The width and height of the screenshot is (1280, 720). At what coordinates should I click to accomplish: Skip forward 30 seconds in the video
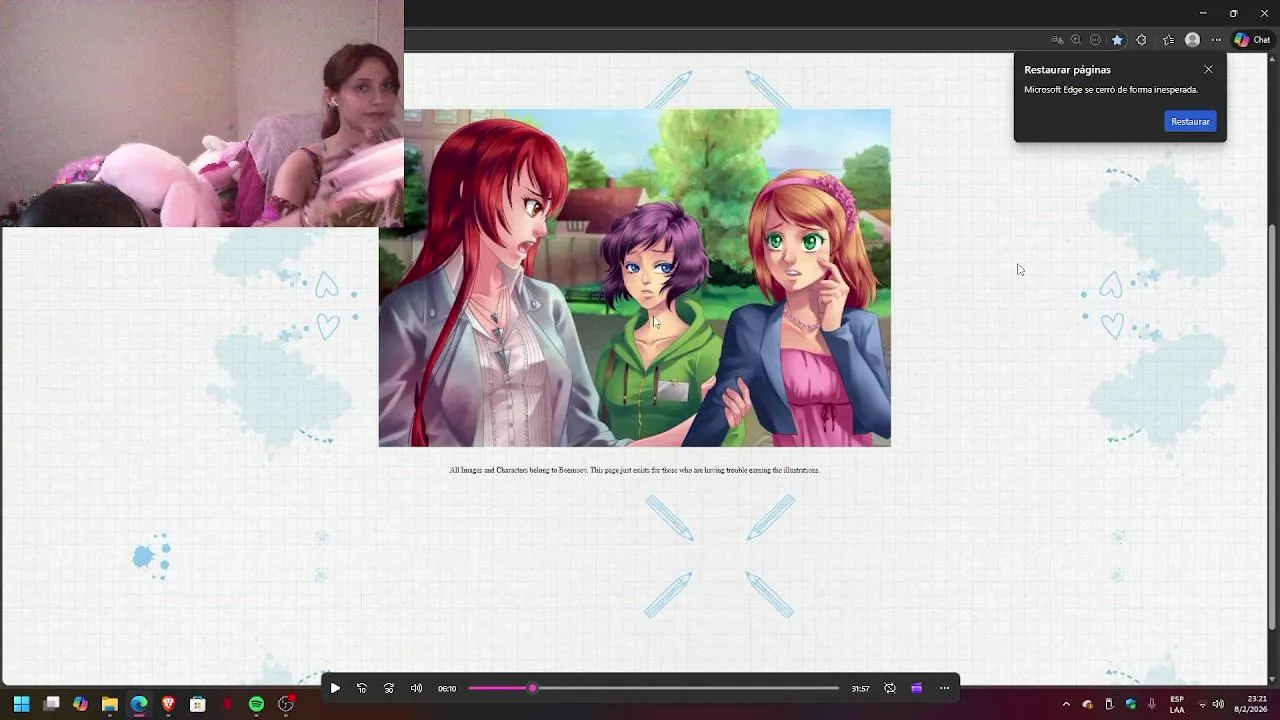389,688
